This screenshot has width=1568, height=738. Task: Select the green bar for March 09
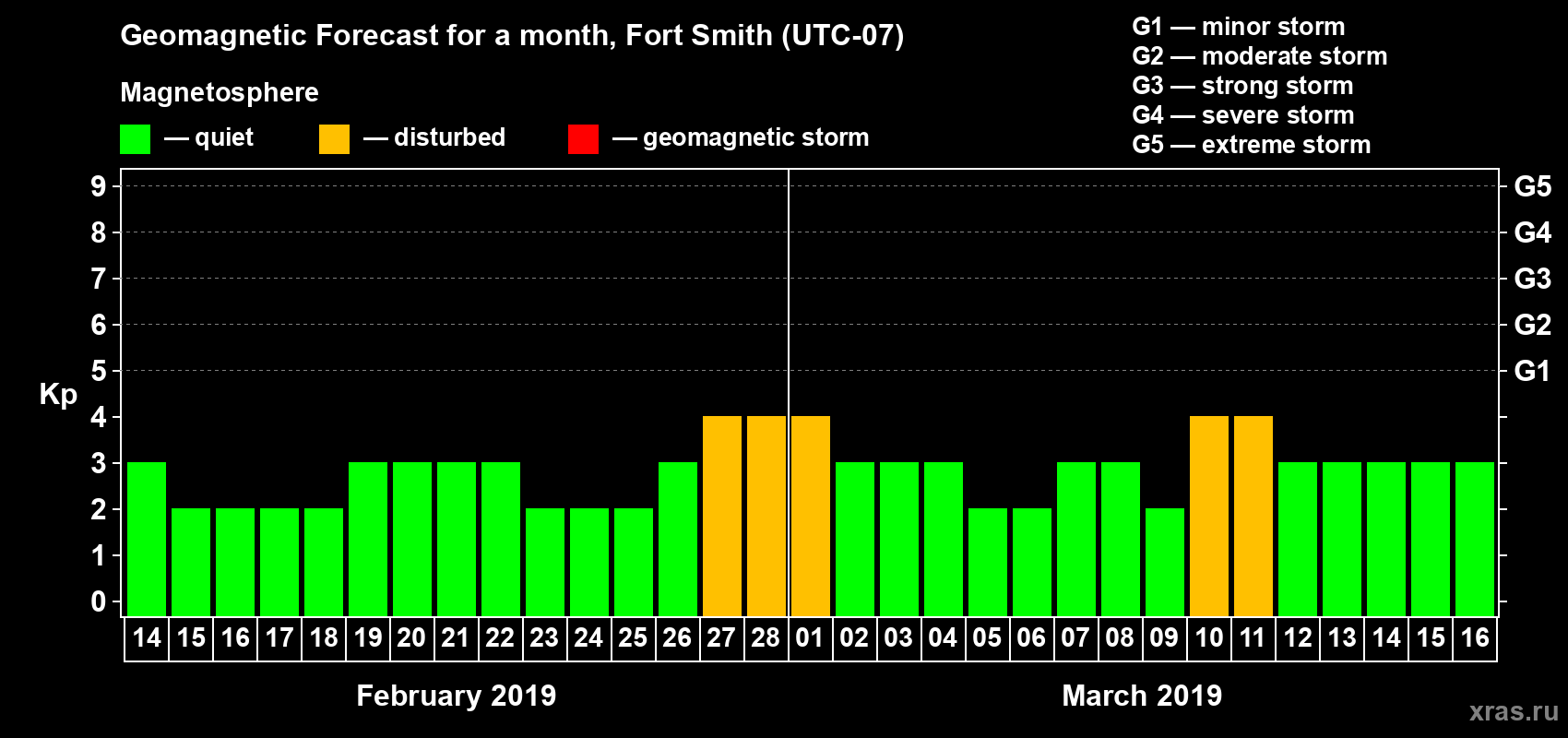[1165, 562]
